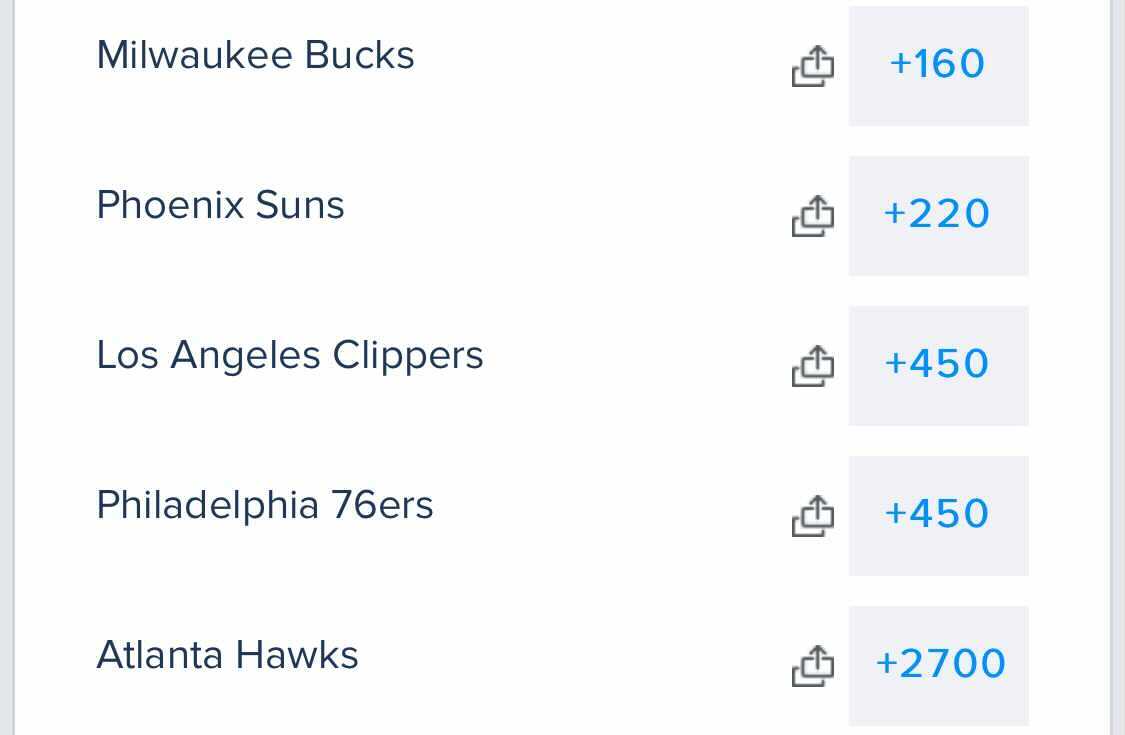Image resolution: width=1125 pixels, height=735 pixels.
Task: Add Milwaukee Bucks +160 odds to betslip
Action: pyautogui.click(x=938, y=66)
